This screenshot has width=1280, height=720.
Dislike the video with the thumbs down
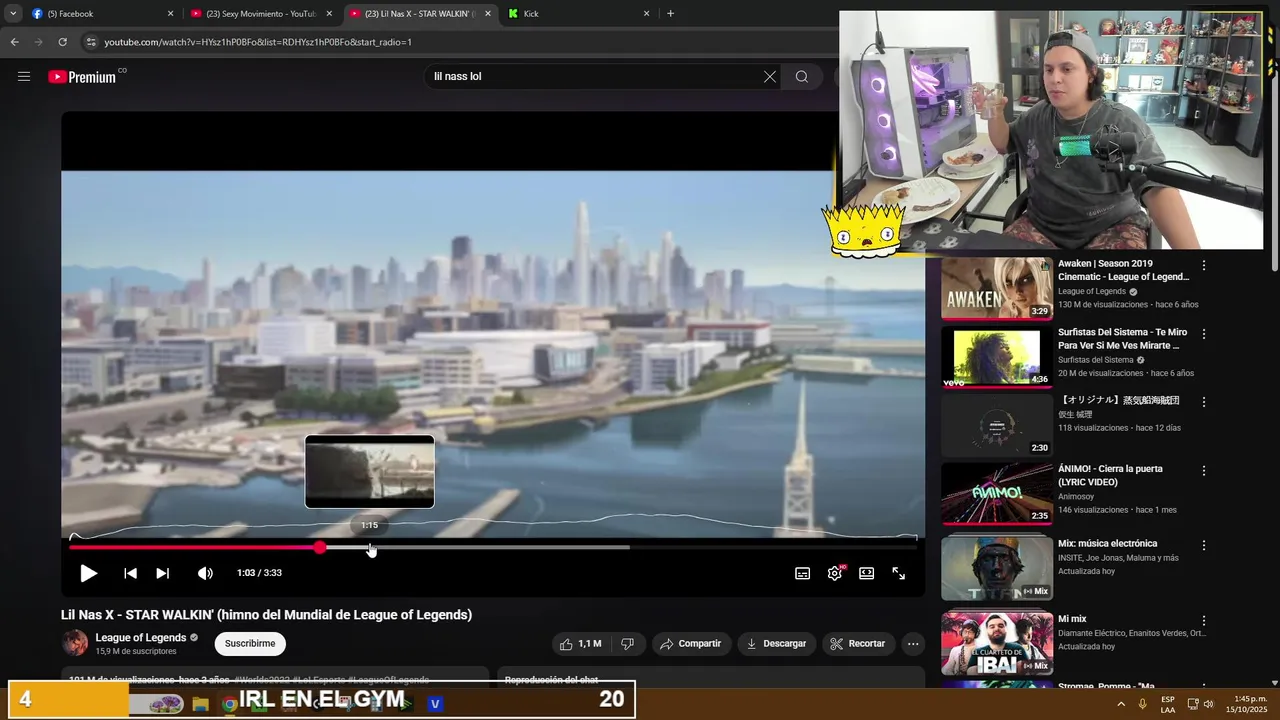coord(628,644)
